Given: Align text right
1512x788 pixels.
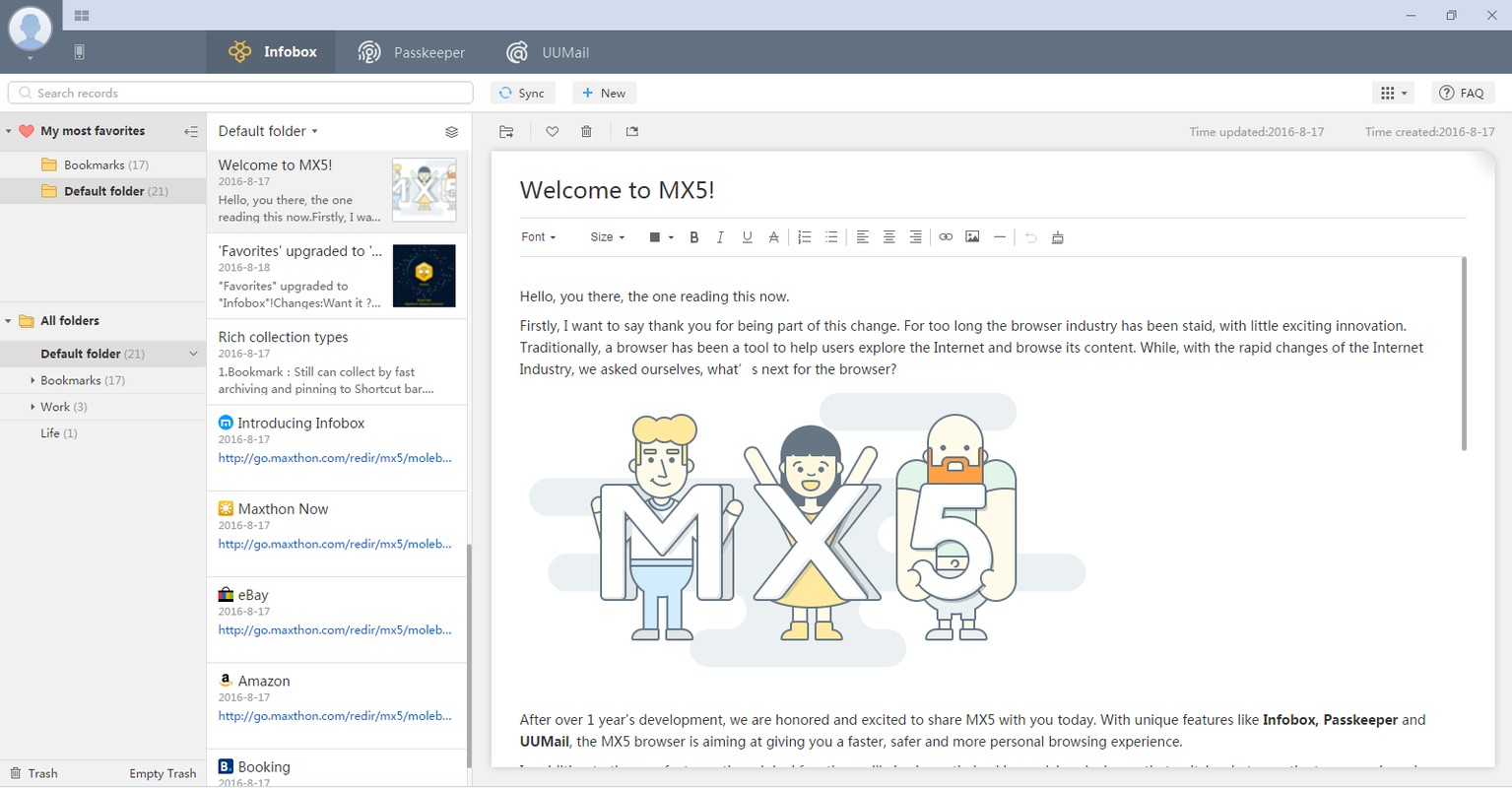Looking at the screenshot, I should [916, 237].
